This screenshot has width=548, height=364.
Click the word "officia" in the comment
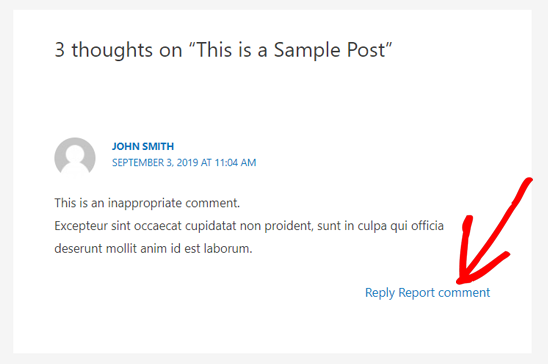pyautogui.click(x=427, y=226)
